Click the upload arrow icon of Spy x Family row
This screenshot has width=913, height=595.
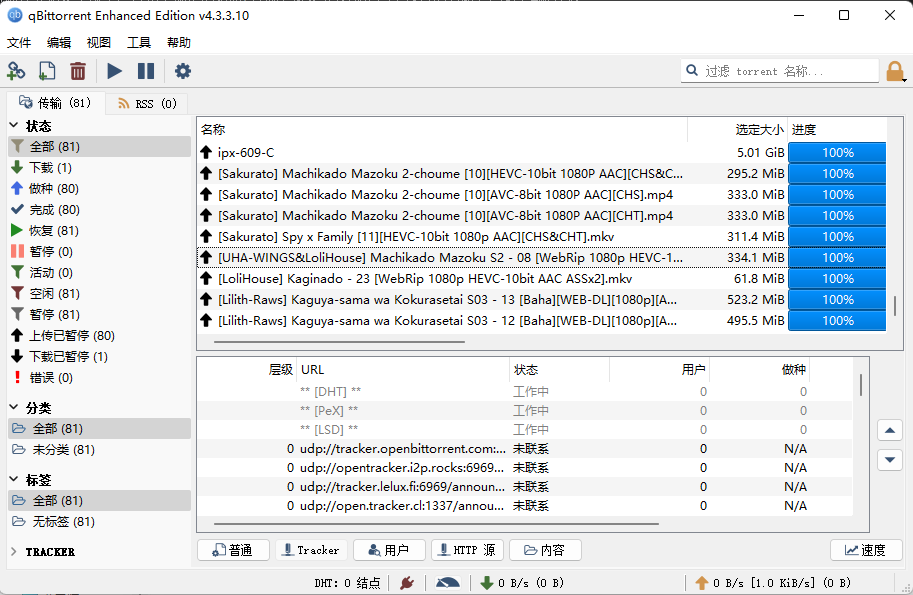coord(206,236)
